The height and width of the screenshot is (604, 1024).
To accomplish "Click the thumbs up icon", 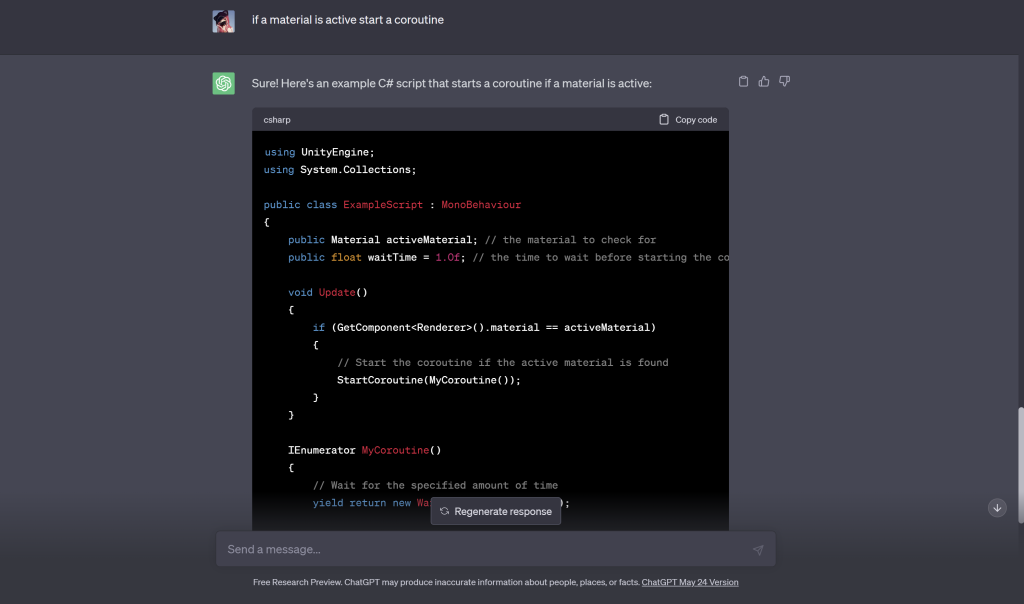I will click(763, 82).
